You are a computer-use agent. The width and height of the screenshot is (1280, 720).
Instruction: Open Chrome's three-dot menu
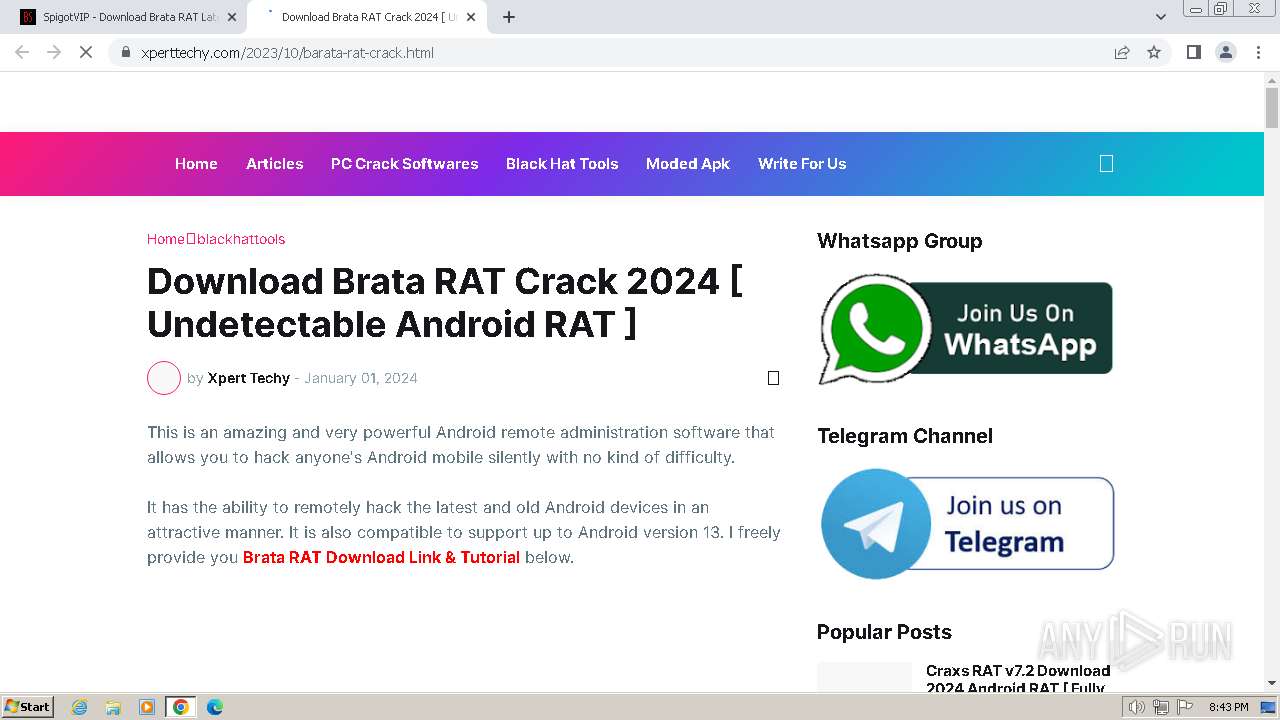(1258, 52)
